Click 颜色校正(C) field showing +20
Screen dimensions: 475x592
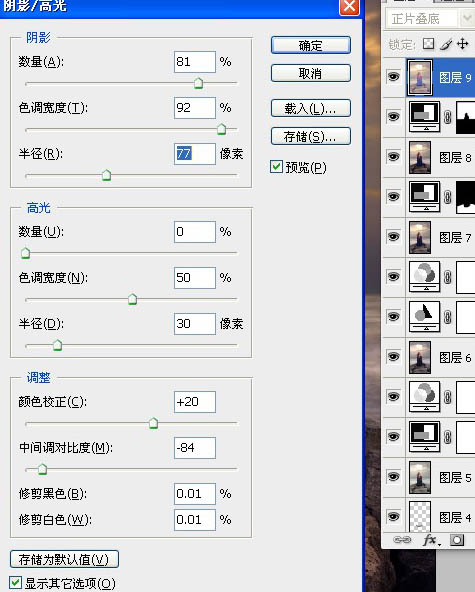click(195, 402)
